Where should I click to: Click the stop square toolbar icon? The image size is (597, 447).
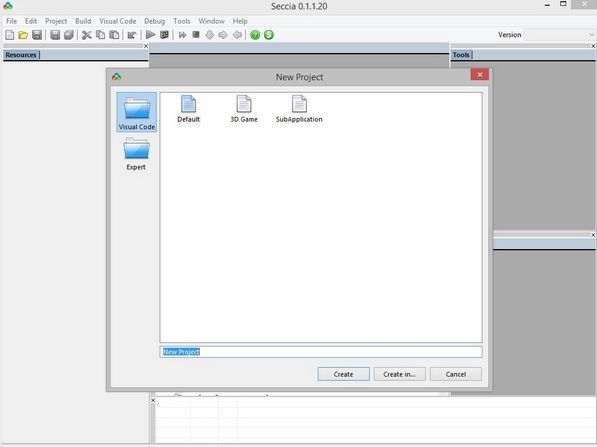pyautogui.click(x=196, y=35)
